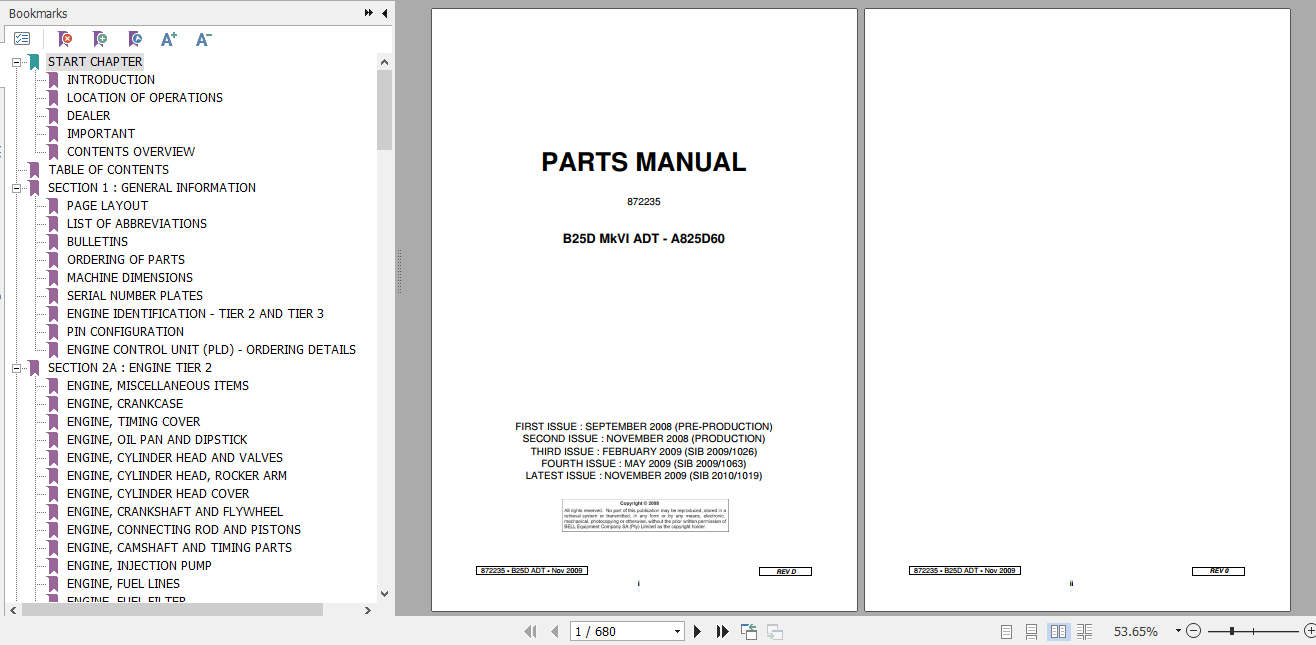Collapse SECTION 2A : ENGINE TIER 2
The image size is (1316, 645).
tap(16, 367)
